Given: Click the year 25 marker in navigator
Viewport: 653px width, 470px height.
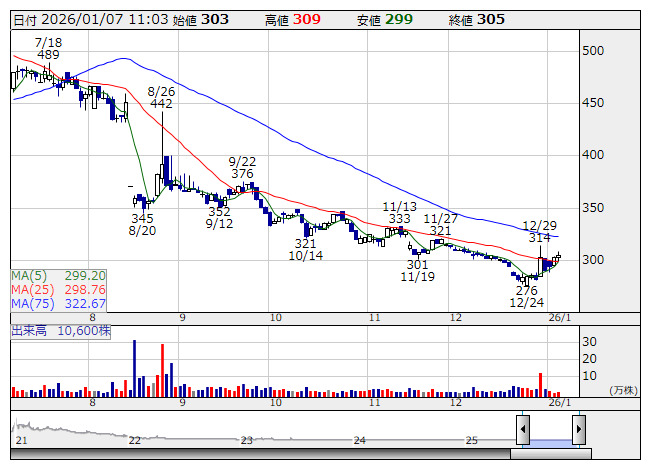Looking at the screenshot, I should (x=471, y=440).
